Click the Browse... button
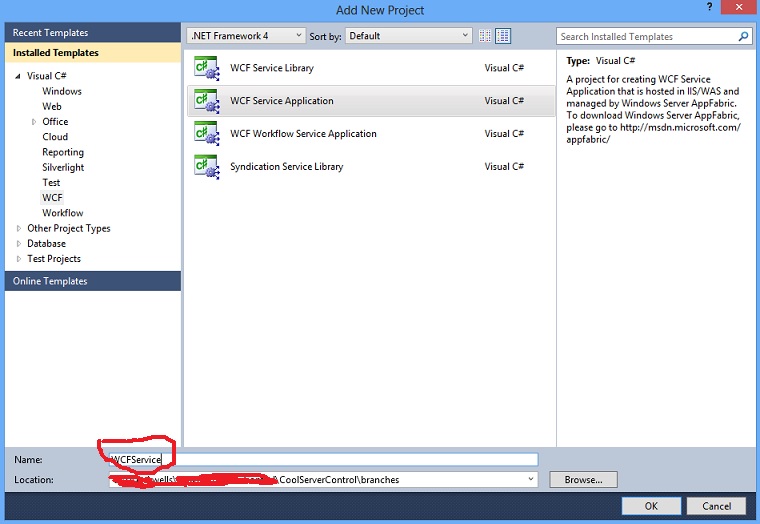 click(x=583, y=479)
